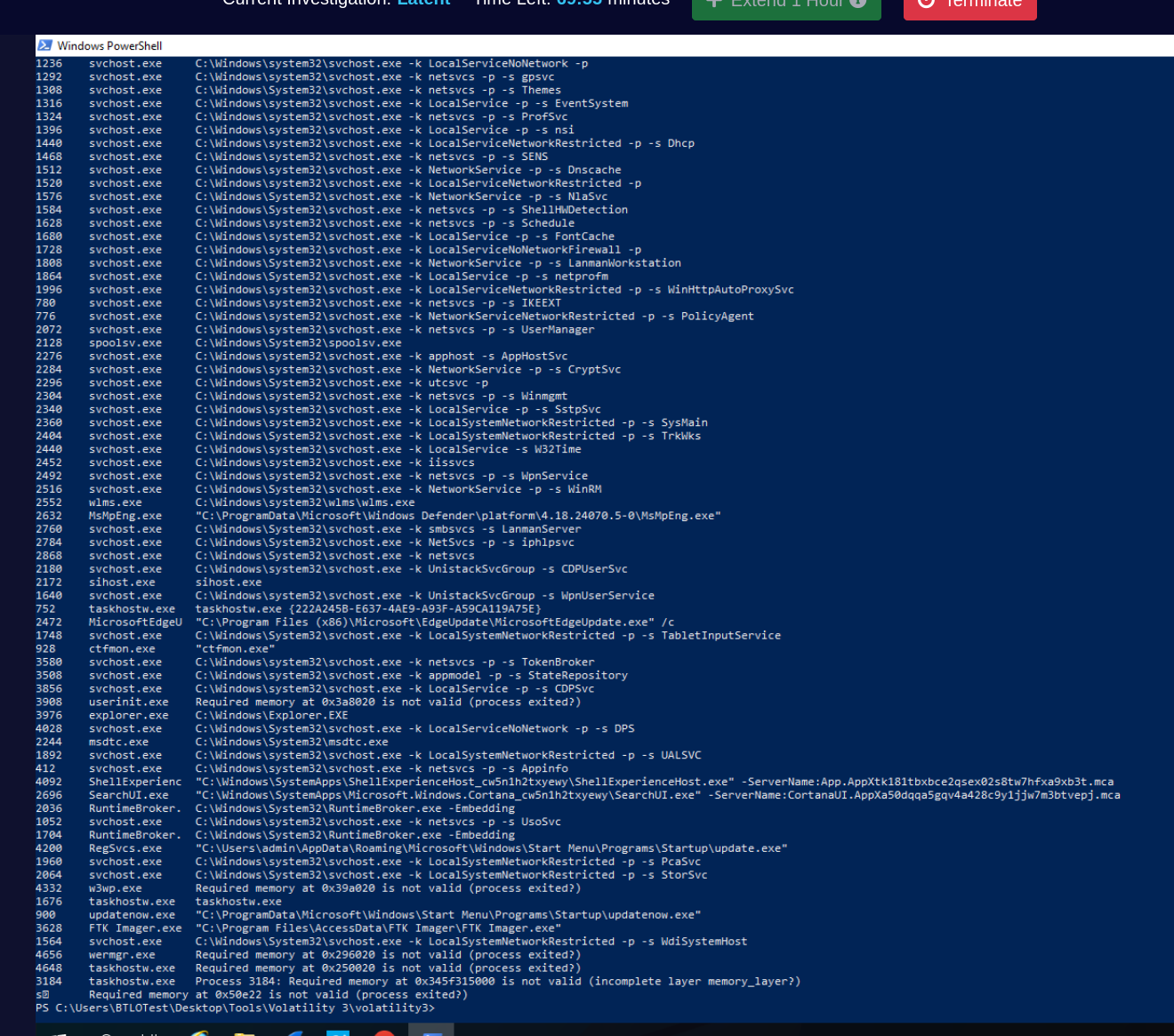This screenshot has height=1036, width=1174.
Task: Click the wlms.exe process row
Action: click(116, 502)
